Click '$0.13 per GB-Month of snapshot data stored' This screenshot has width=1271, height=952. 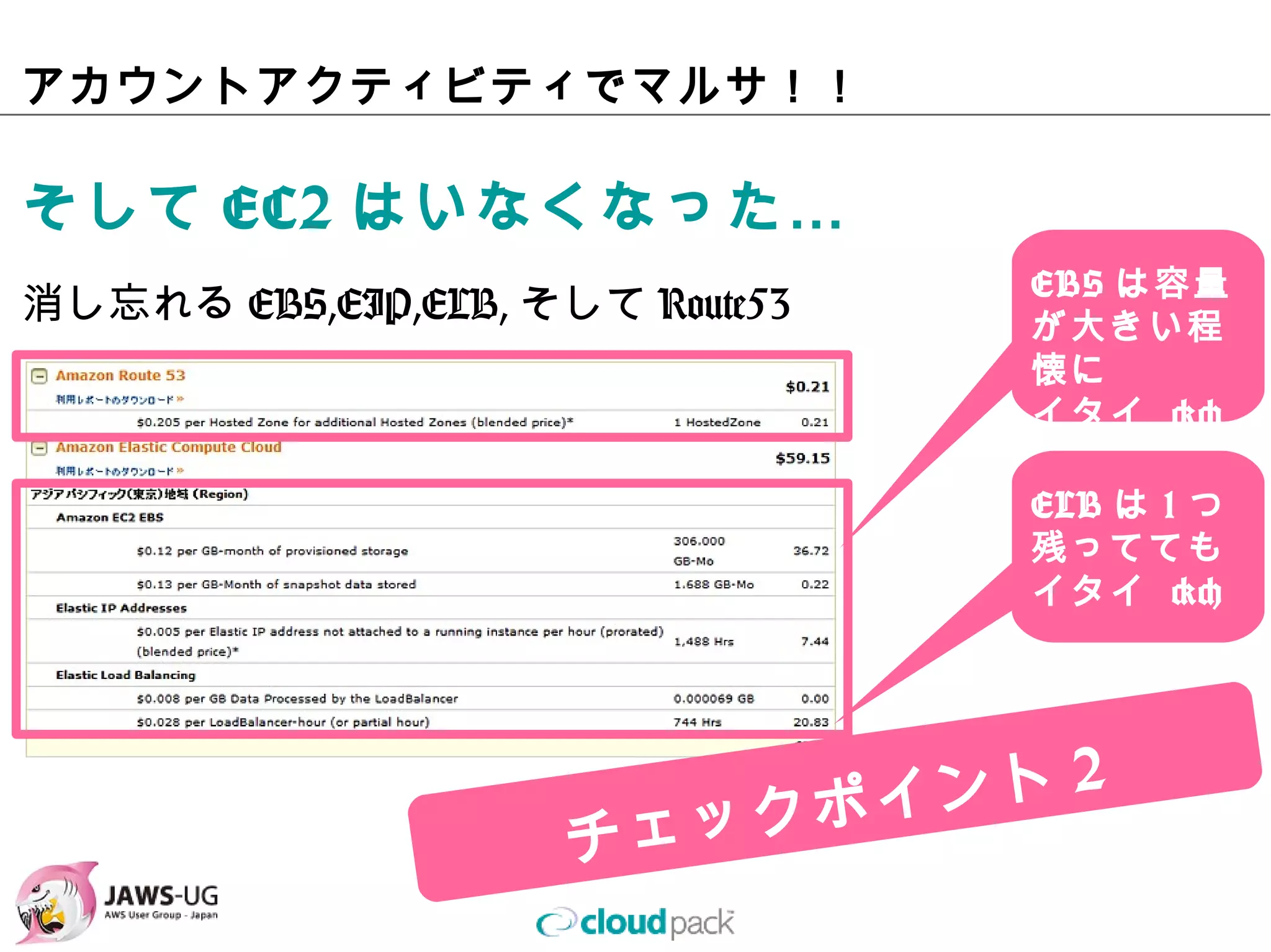click(276, 585)
